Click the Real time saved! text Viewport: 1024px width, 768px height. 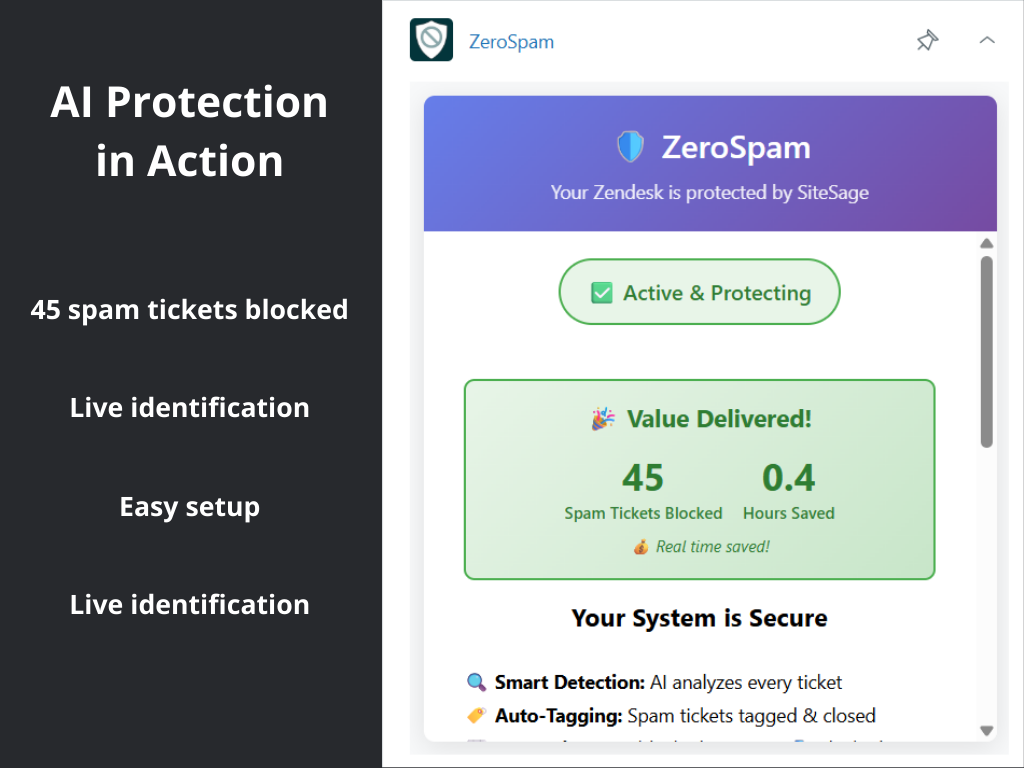712,547
